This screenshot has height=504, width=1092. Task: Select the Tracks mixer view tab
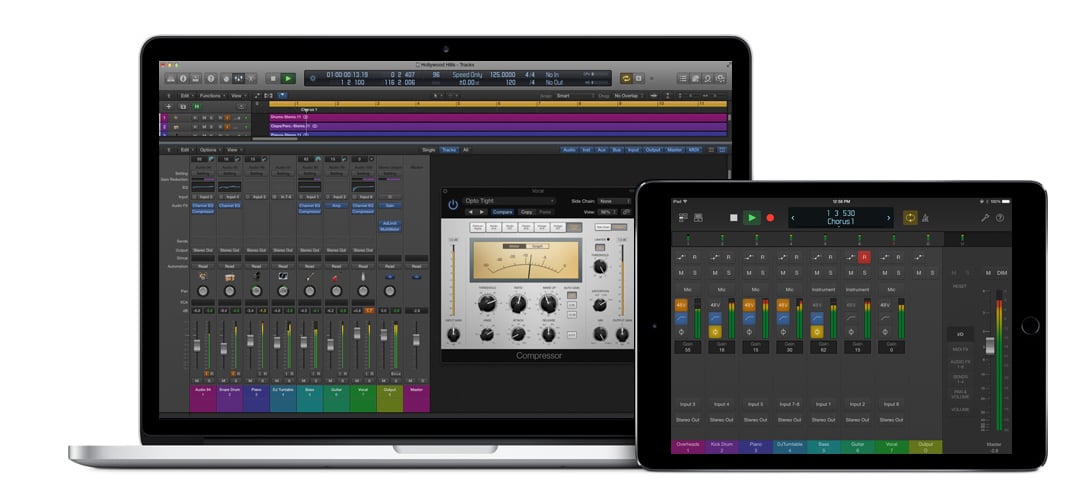click(x=449, y=150)
